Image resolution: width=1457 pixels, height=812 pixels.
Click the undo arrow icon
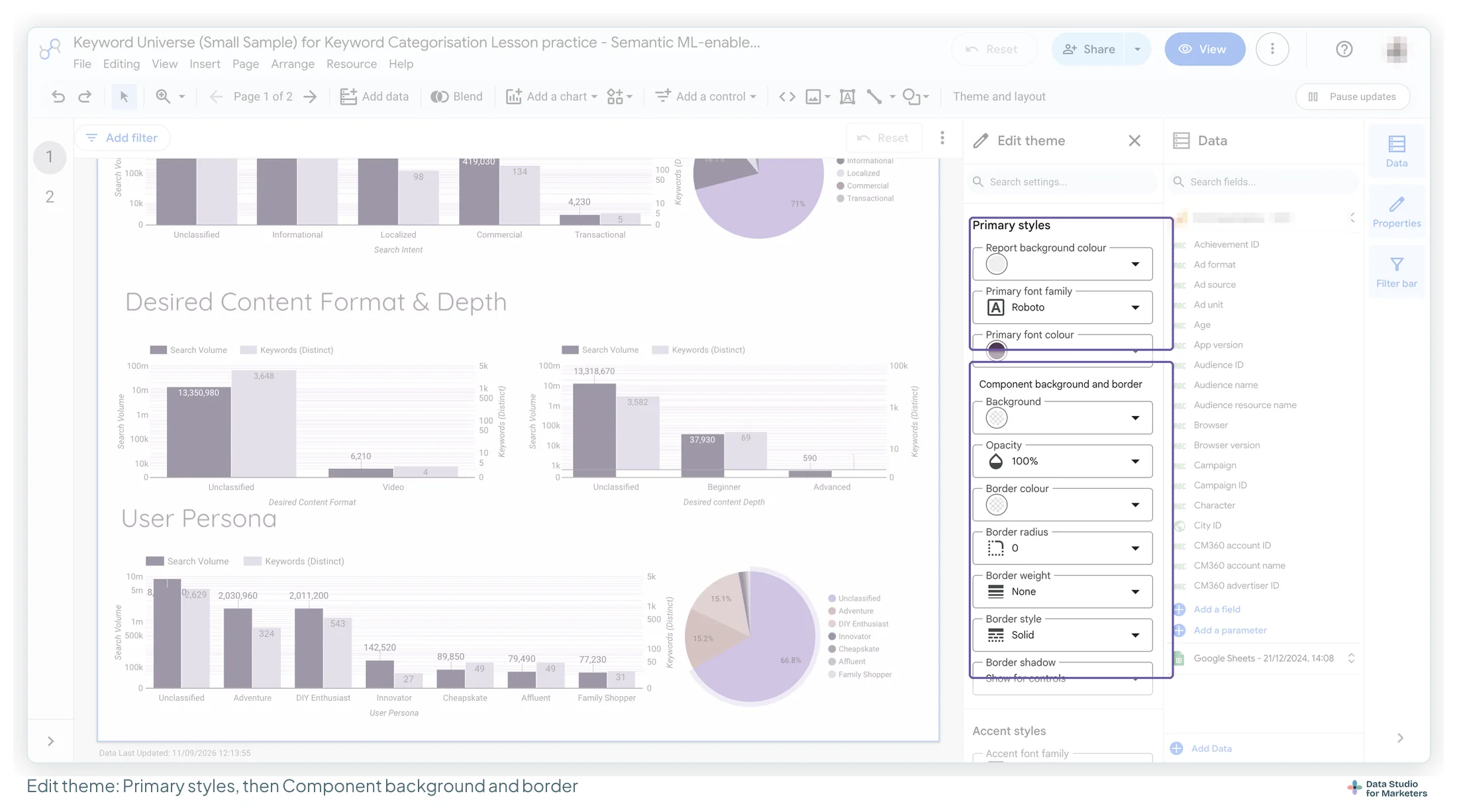pyautogui.click(x=58, y=97)
